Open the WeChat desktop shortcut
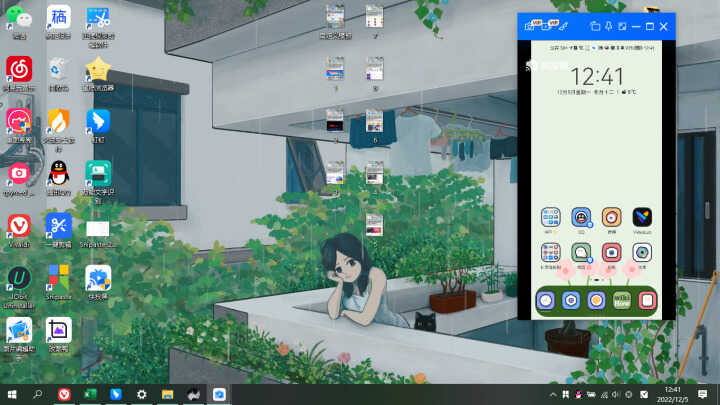 (x=19, y=19)
